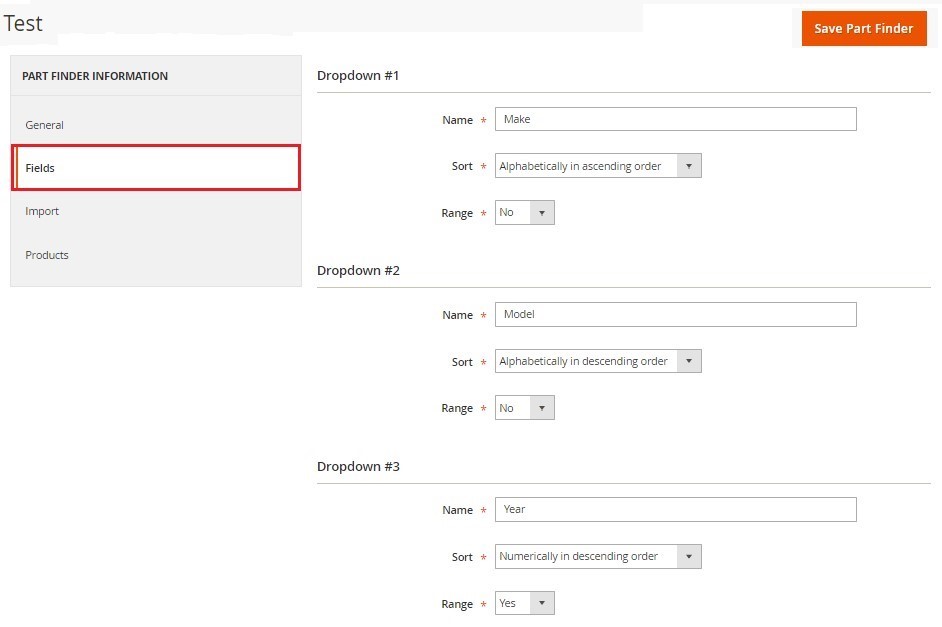This screenshot has width=942, height=627.
Task: Click the Part Finder Information panel header
Action: pyautogui.click(x=95, y=76)
